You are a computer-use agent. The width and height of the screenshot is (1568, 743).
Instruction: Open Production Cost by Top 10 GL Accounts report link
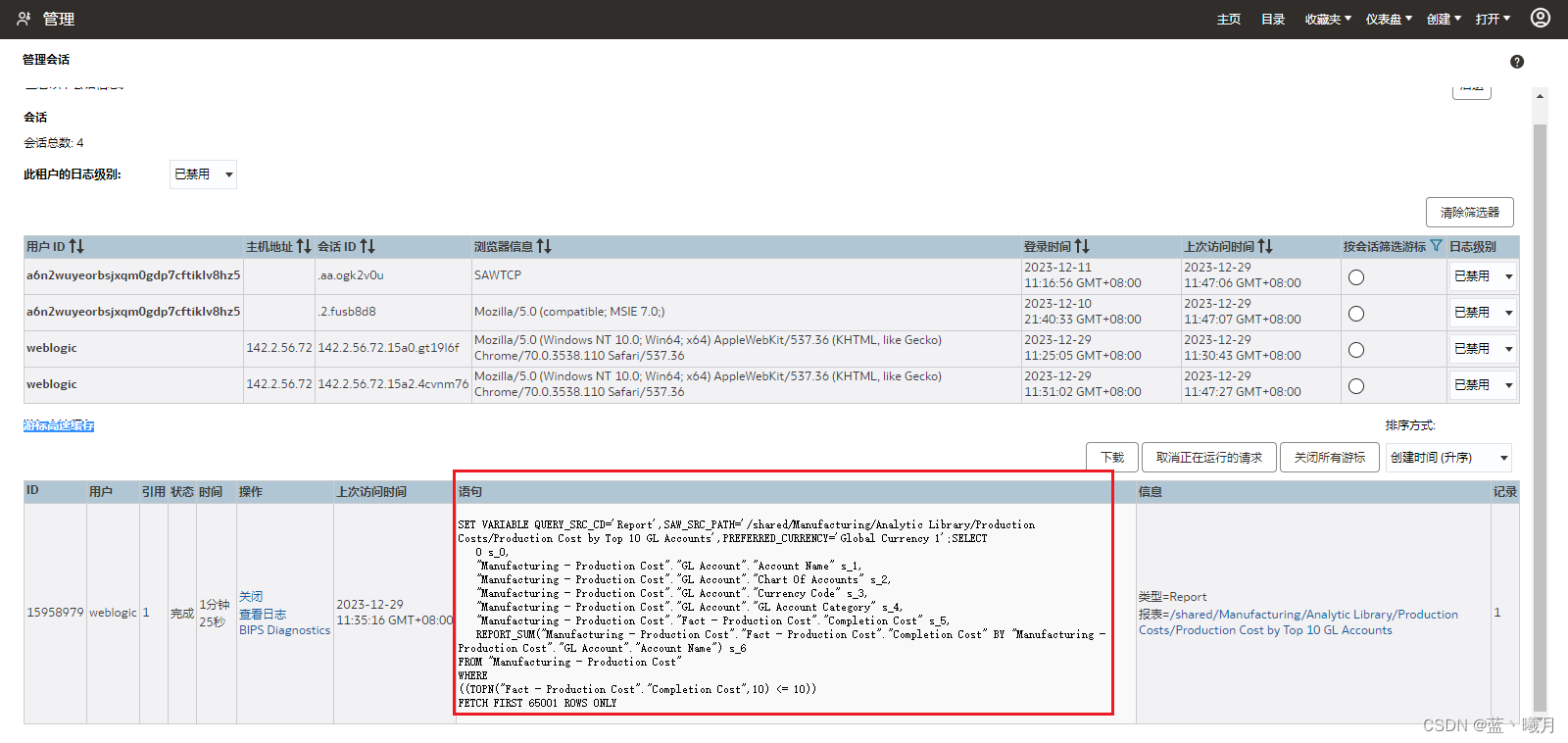click(1298, 622)
